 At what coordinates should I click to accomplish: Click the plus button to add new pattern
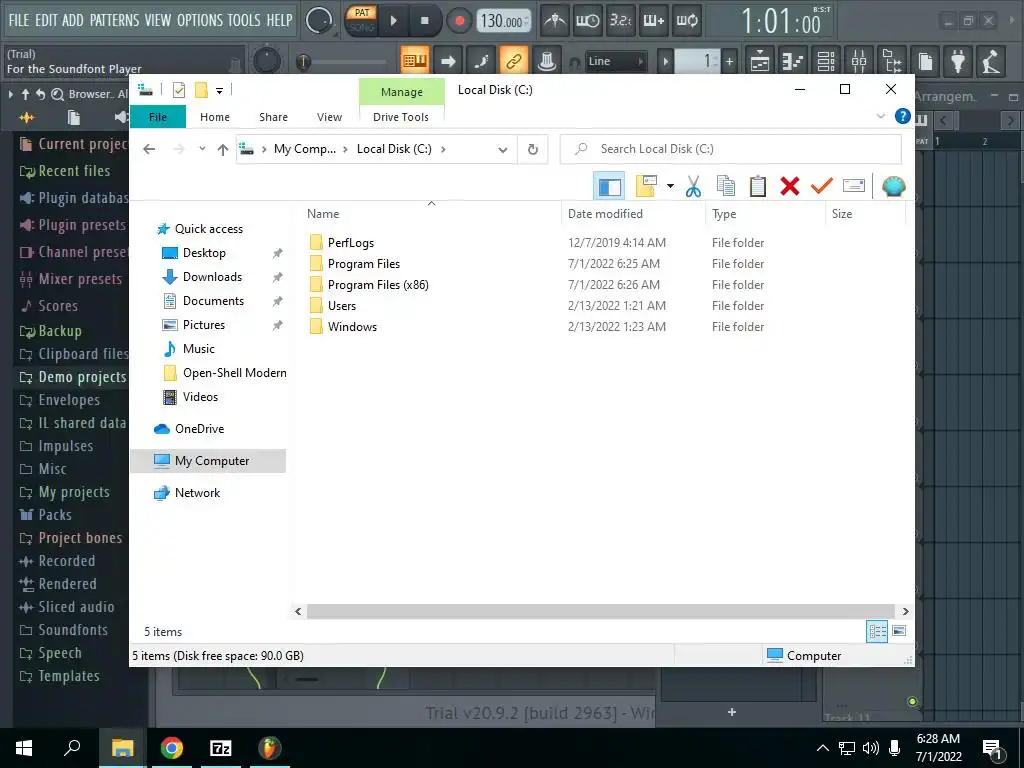pos(729,61)
